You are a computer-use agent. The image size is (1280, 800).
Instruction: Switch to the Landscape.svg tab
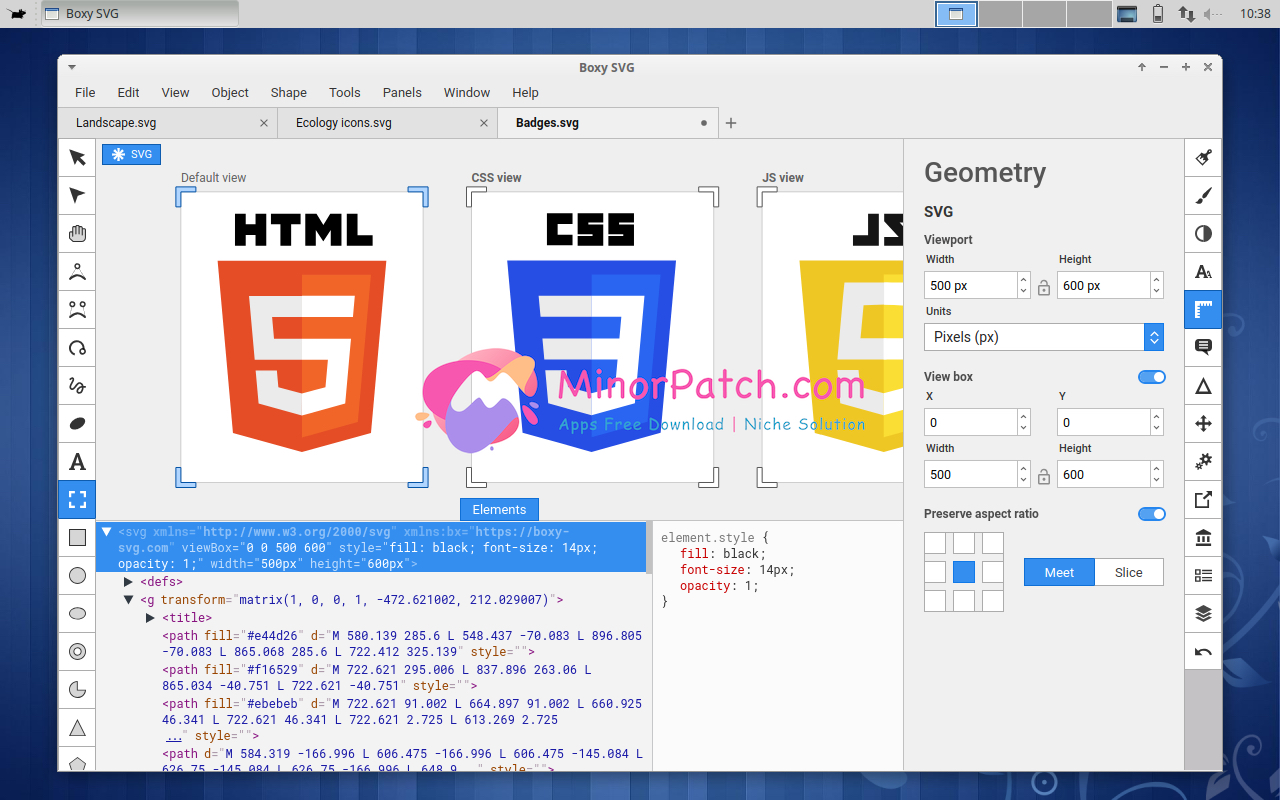click(167, 123)
